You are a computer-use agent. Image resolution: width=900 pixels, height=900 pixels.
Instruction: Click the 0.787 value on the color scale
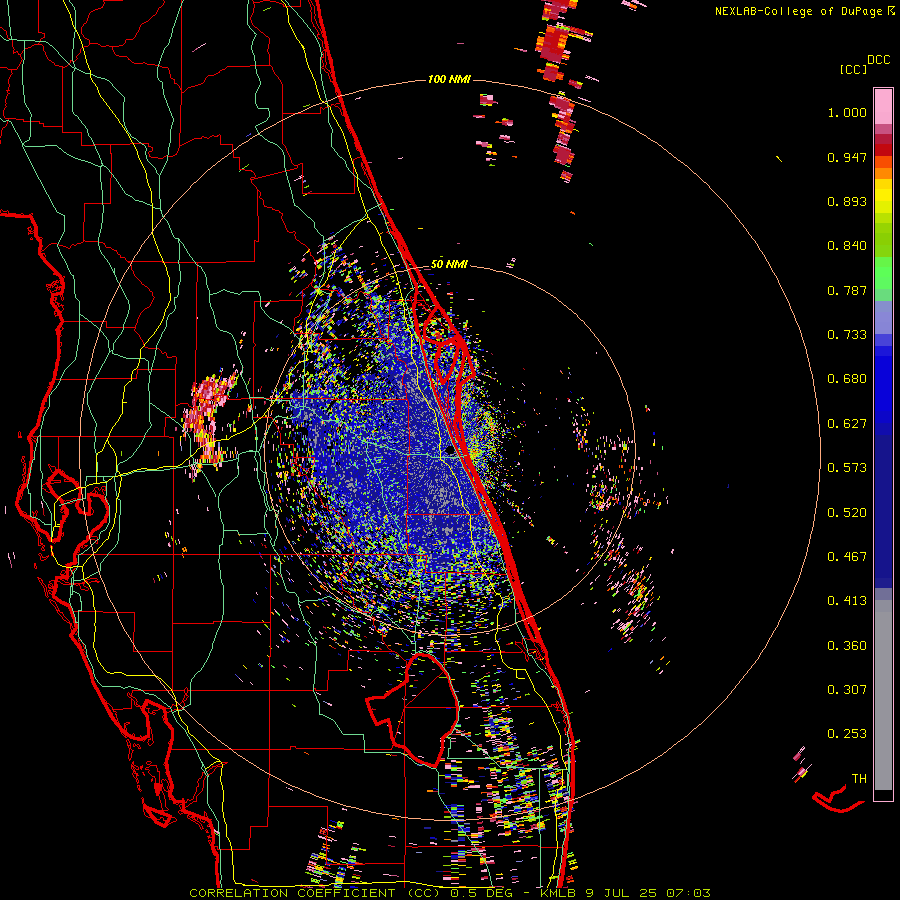click(x=847, y=290)
